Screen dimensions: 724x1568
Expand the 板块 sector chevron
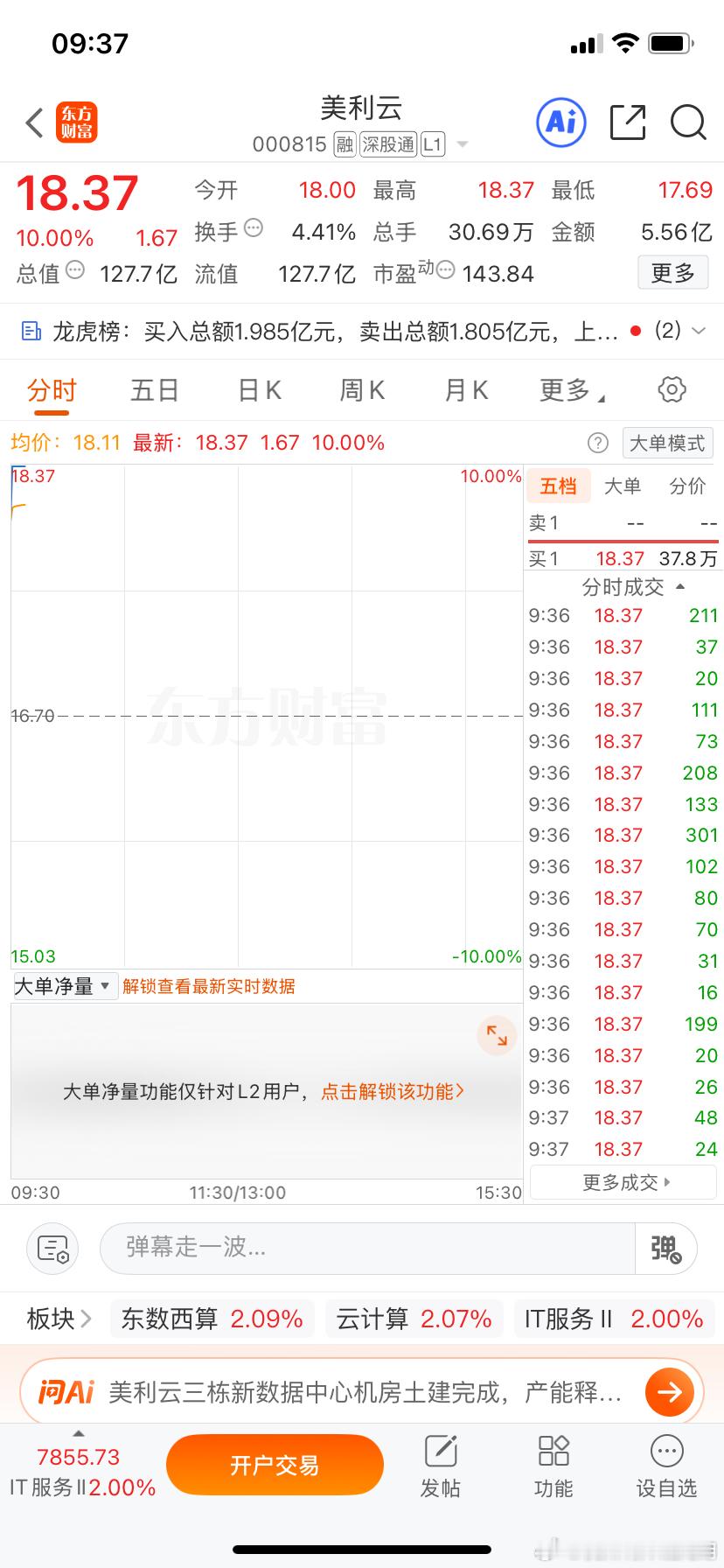click(x=85, y=1319)
